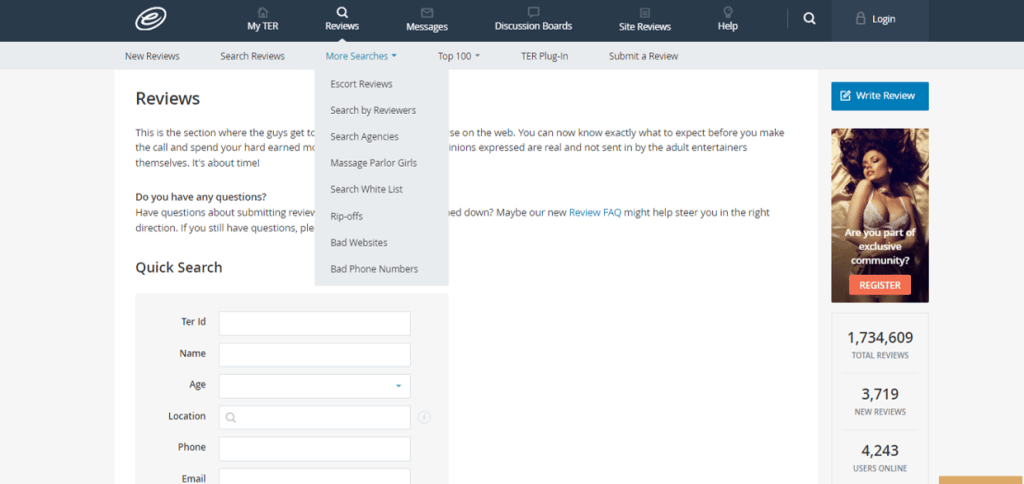
Task: Open the Age dropdown
Action: pos(315,386)
